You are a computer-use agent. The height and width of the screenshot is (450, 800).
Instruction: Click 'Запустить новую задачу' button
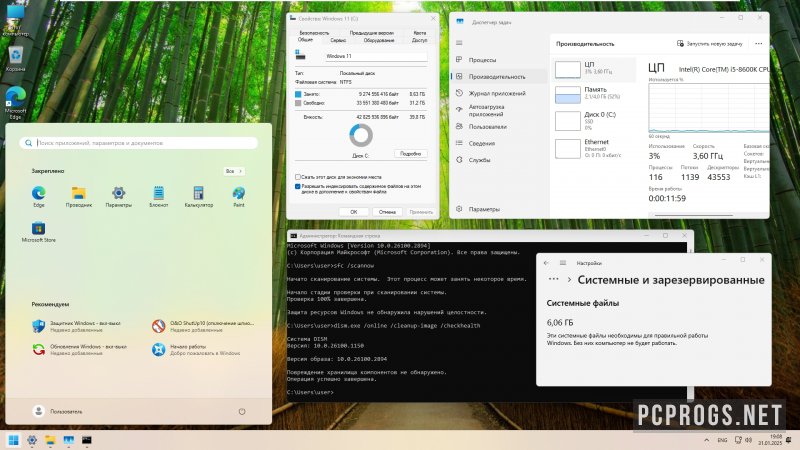point(709,44)
